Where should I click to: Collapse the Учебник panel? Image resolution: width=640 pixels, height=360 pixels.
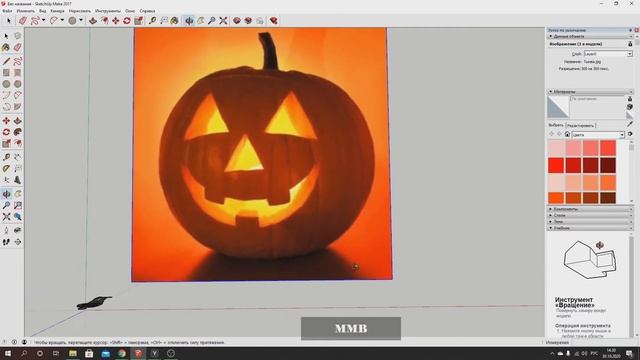[589, 228]
